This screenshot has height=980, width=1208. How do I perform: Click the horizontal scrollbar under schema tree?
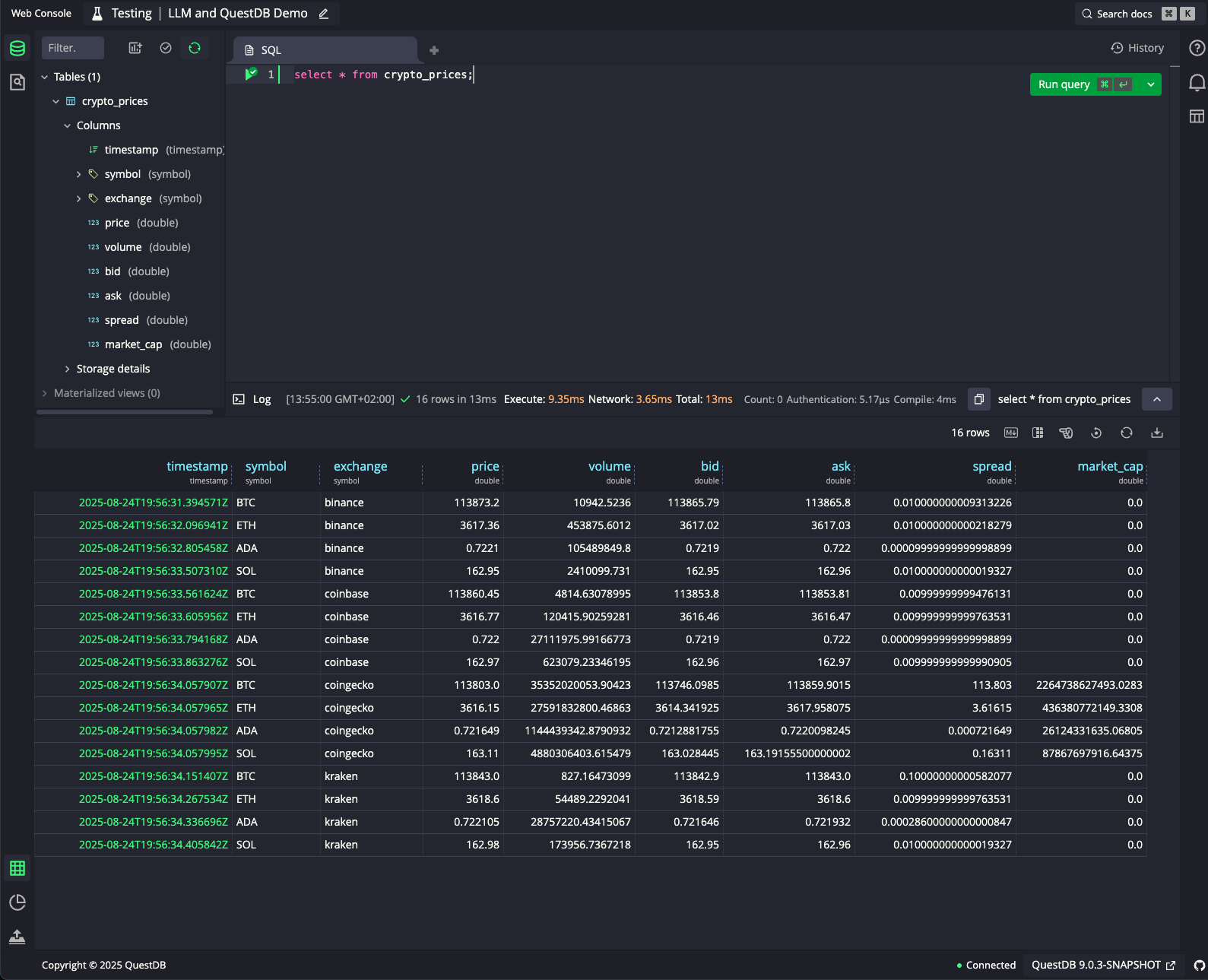point(125,412)
